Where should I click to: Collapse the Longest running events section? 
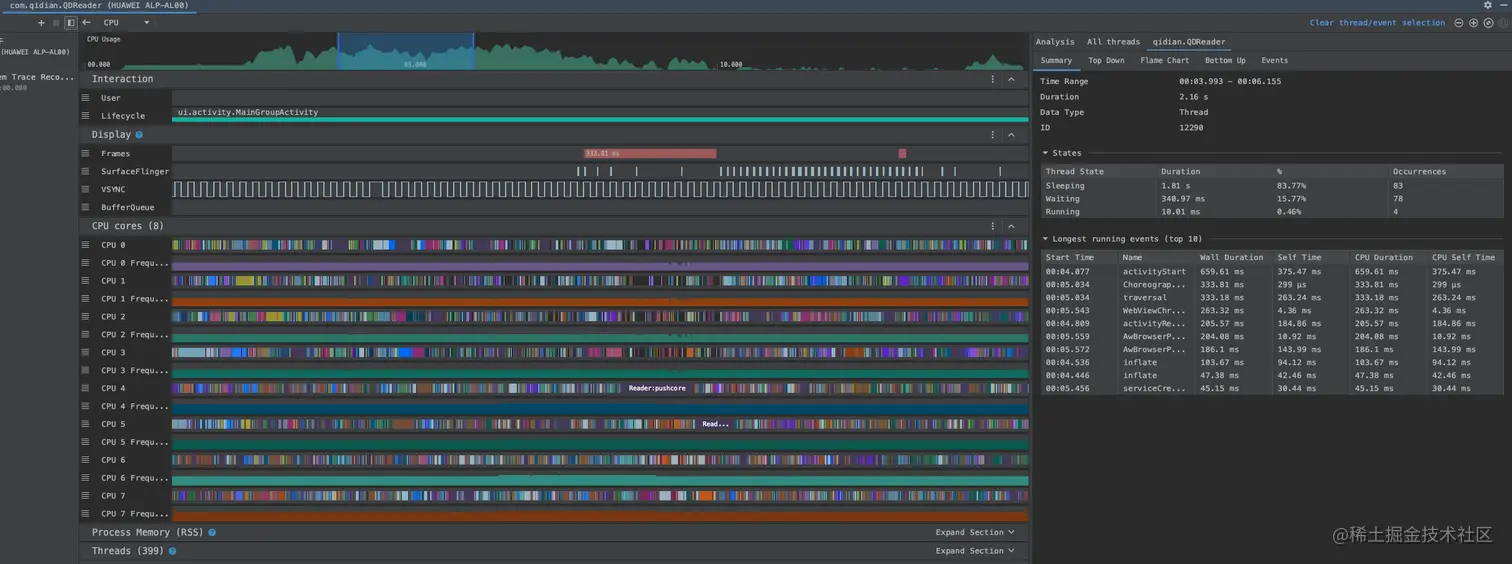[1045, 239]
